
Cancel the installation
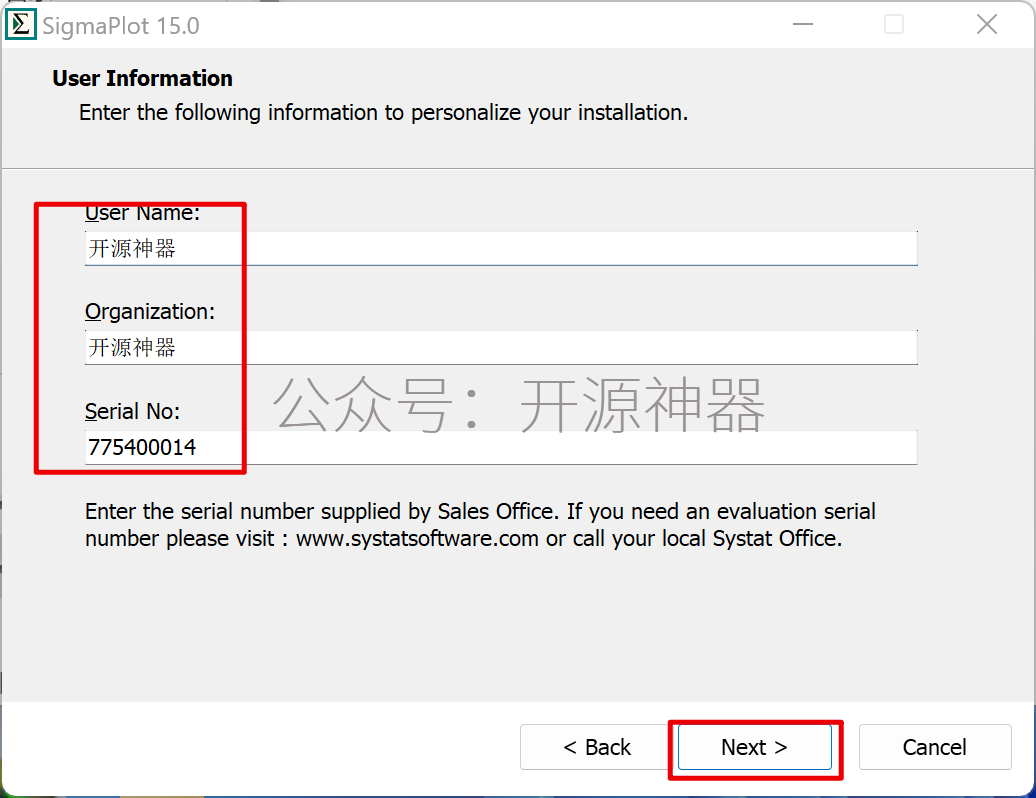point(935,747)
